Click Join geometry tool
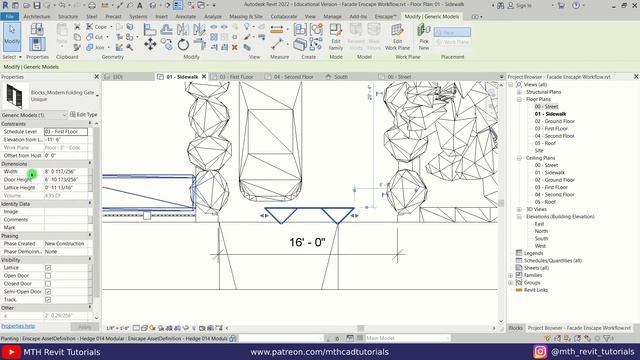 (95, 48)
